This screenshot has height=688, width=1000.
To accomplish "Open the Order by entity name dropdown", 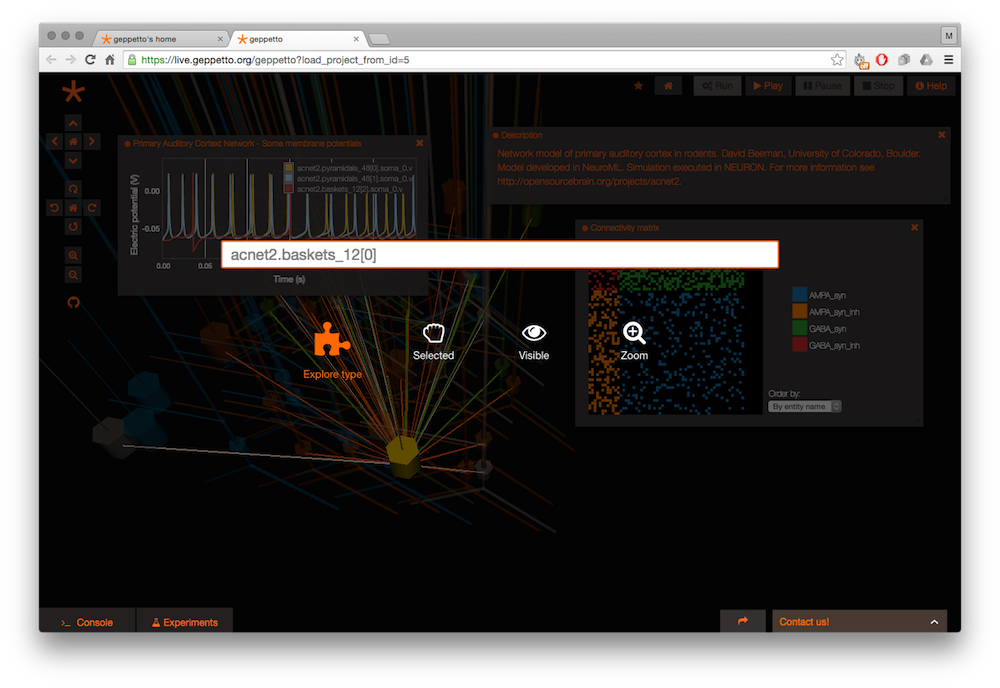I will click(804, 406).
